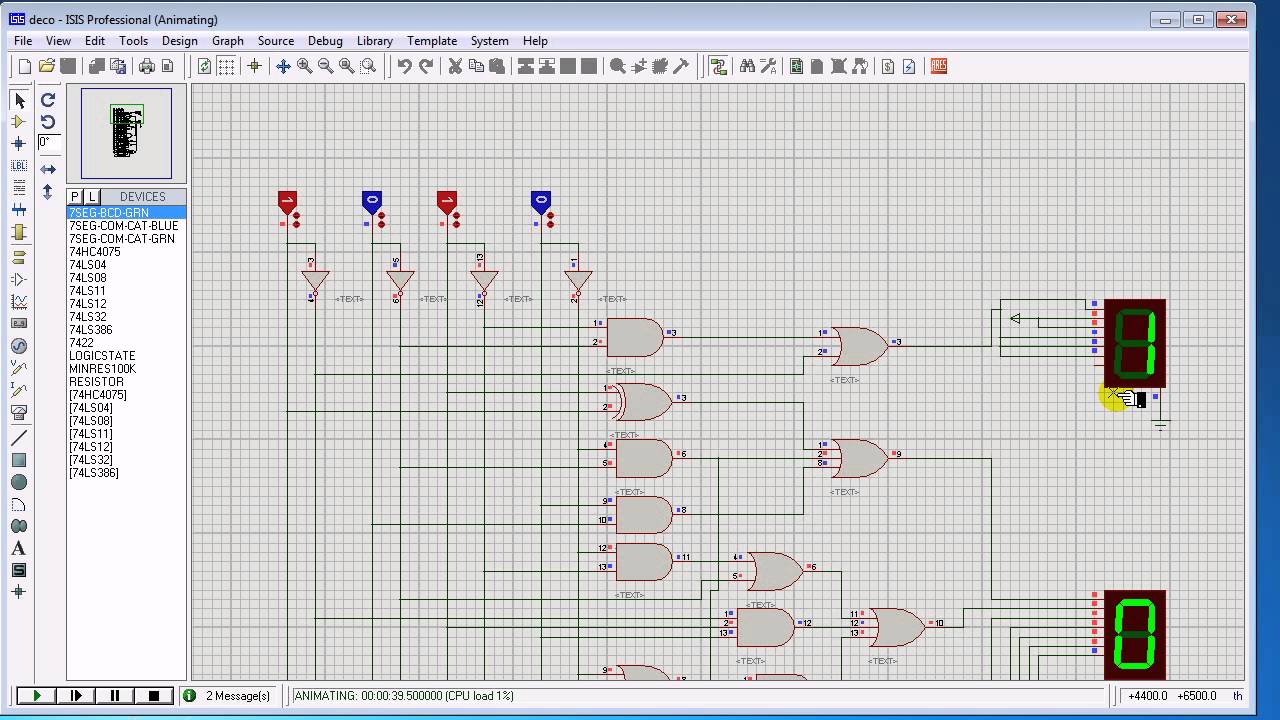Open the File menu
This screenshot has height=720, width=1280.
point(23,41)
